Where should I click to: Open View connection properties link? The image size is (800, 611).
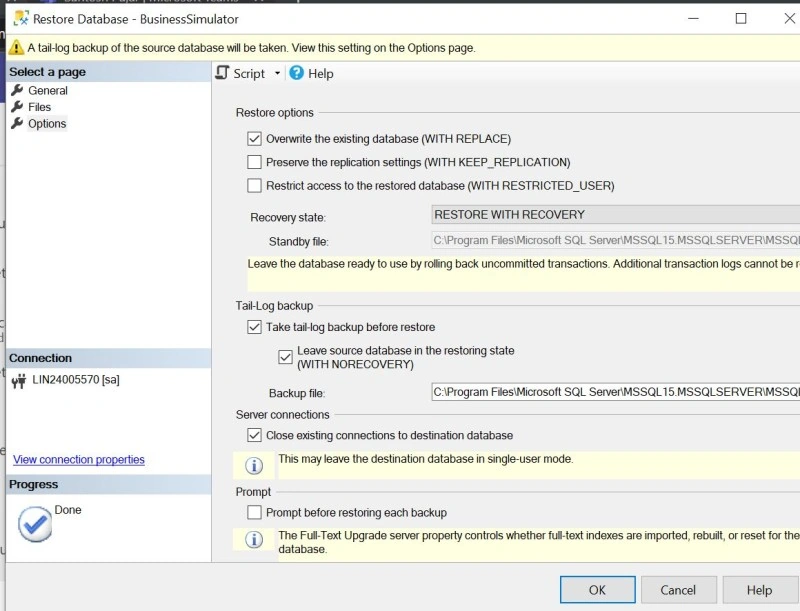79,460
